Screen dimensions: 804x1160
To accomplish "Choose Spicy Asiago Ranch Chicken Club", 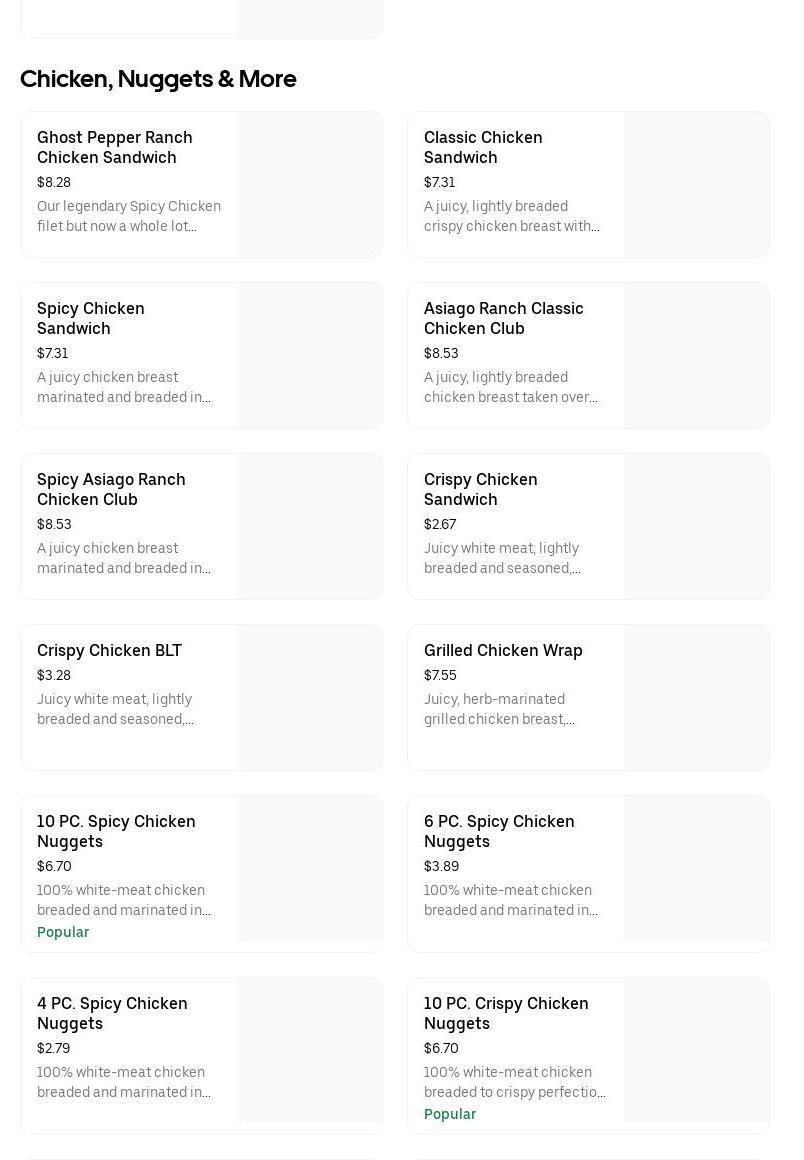I will (111, 489).
